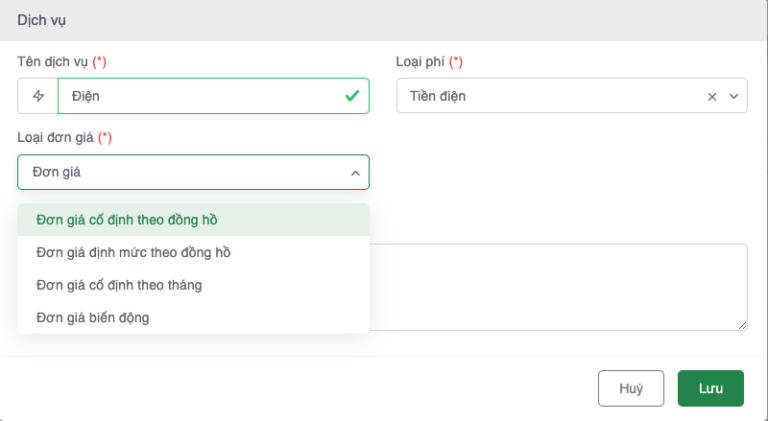Collapse the Loại đơn giá dropdown chevron
This screenshot has height=421, width=768.
click(354, 173)
